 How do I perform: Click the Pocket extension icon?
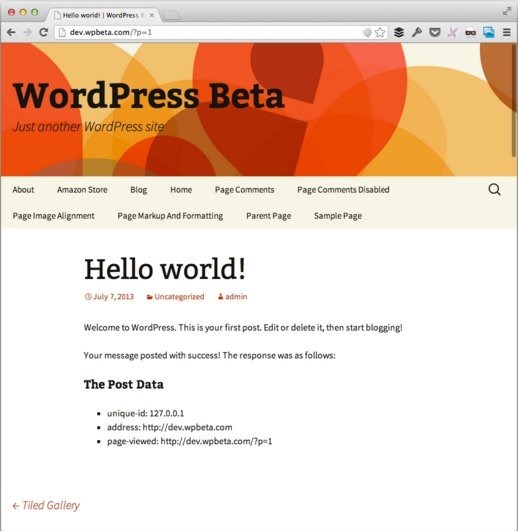click(x=435, y=33)
